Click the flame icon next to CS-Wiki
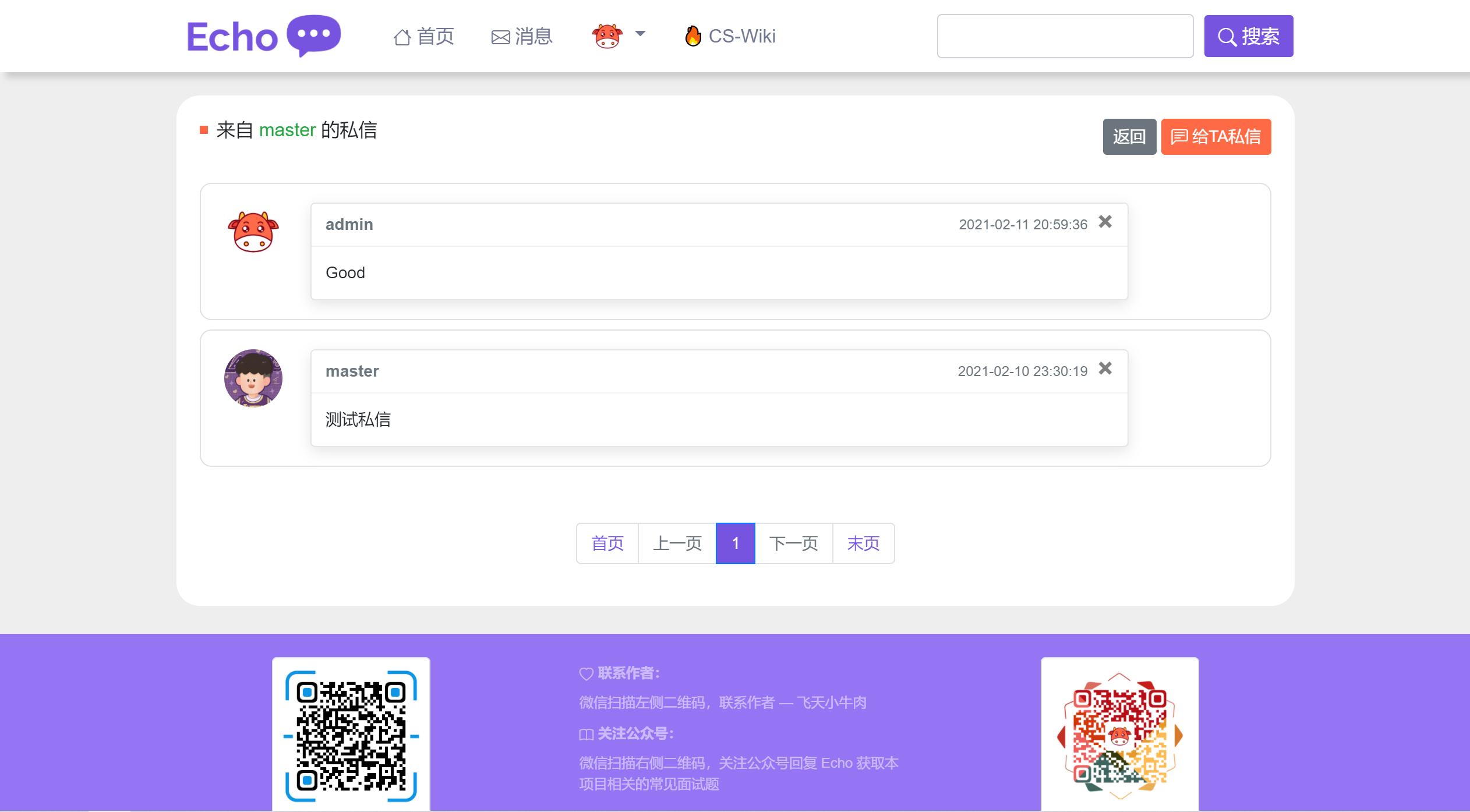Screen dimensions: 1470x812 click(x=692, y=36)
